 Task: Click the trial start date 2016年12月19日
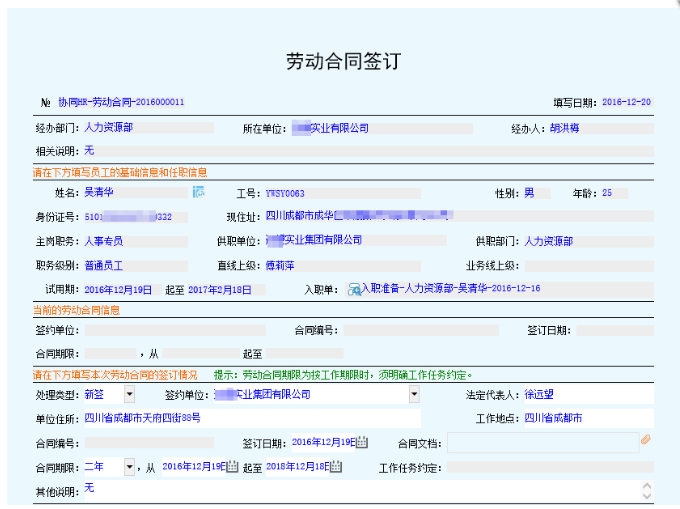tap(118, 290)
